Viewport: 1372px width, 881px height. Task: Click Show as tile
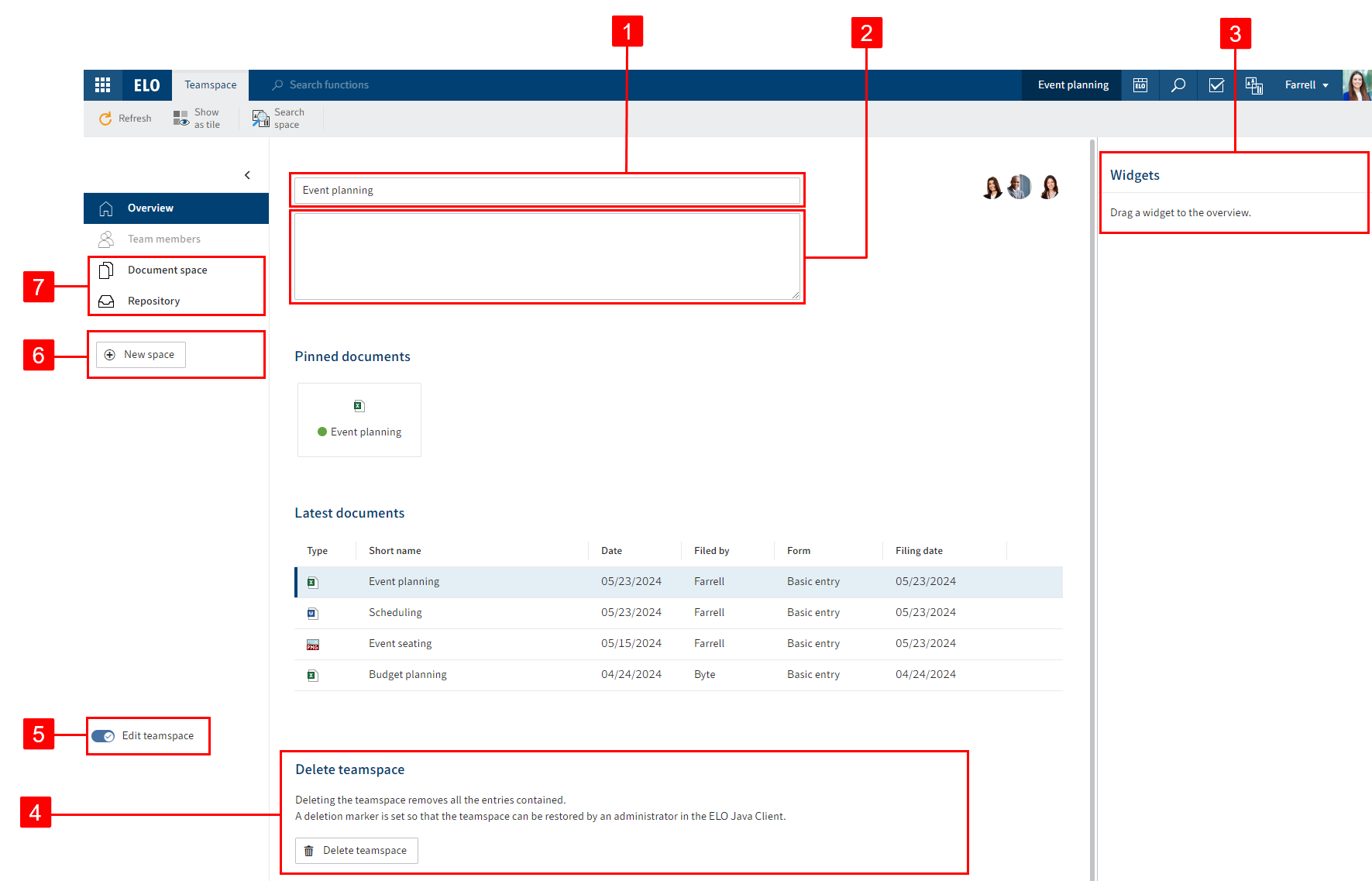click(x=197, y=119)
